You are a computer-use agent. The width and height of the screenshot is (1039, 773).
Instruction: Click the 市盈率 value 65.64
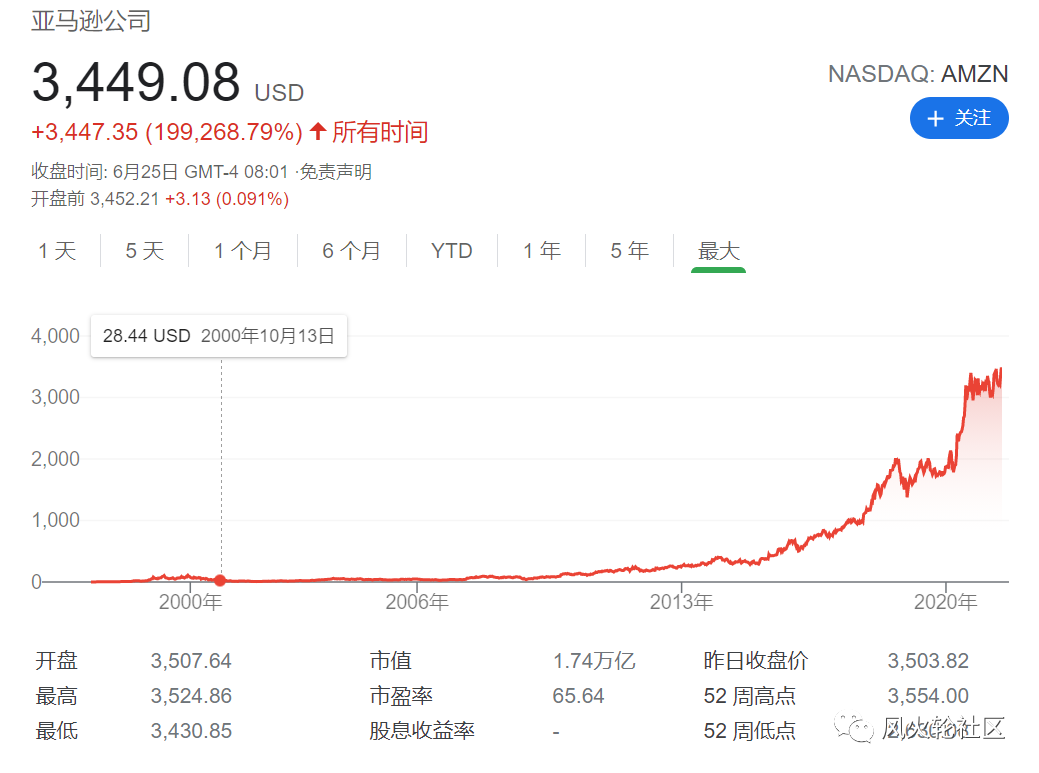(x=578, y=696)
